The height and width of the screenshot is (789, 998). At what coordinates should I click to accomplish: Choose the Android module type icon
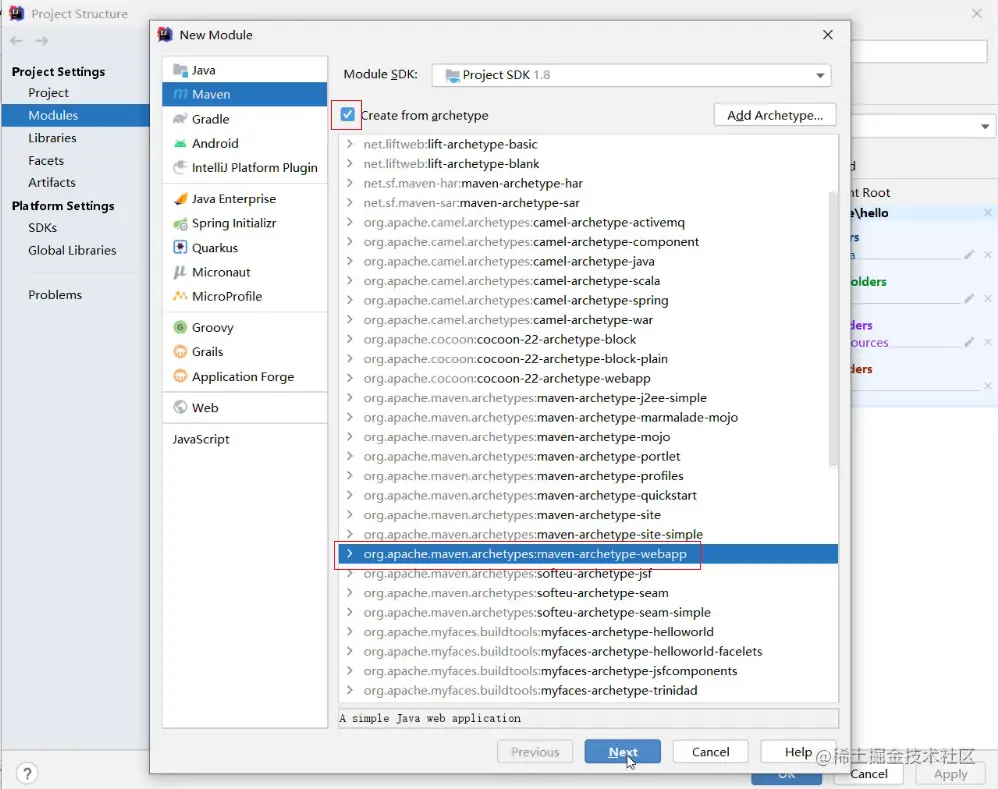tap(180, 144)
